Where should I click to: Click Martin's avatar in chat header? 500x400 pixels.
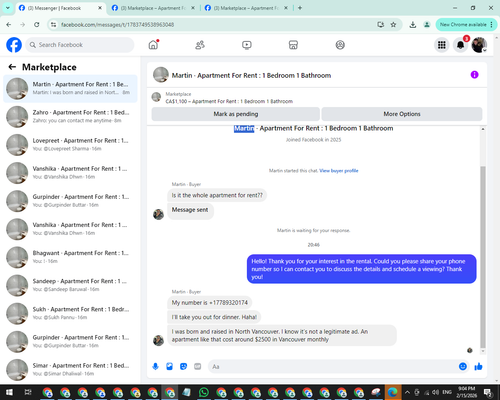pos(161,75)
